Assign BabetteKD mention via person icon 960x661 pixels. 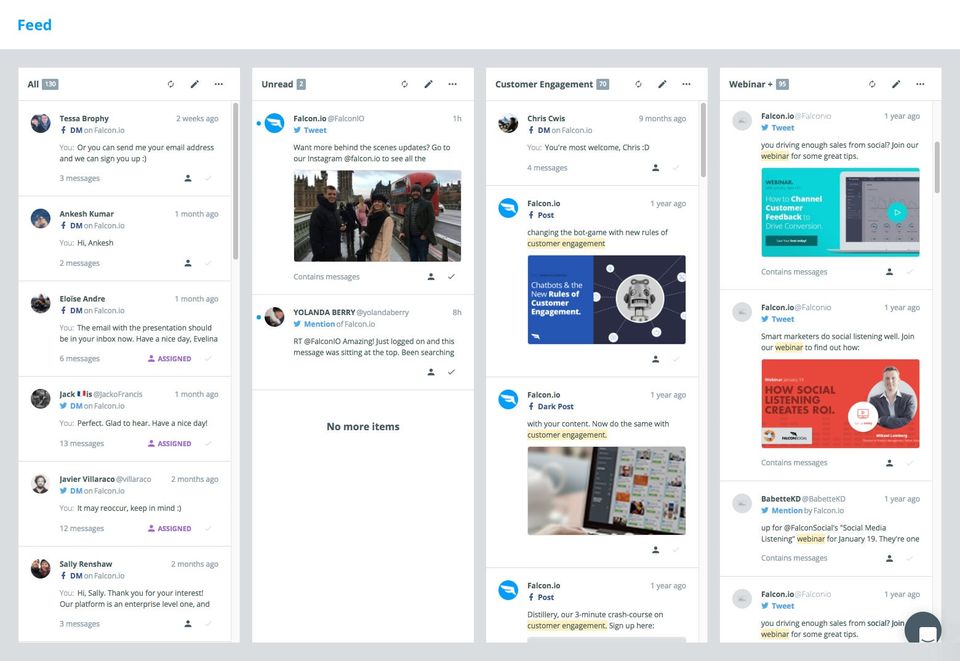(890, 558)
